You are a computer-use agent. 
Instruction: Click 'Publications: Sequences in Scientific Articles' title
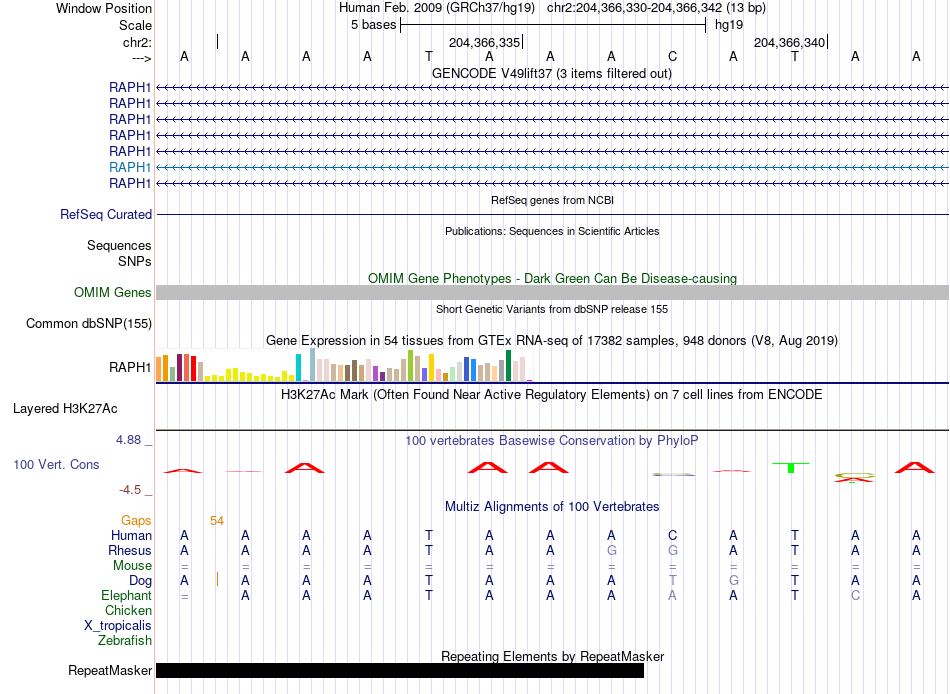click(552, 231)
